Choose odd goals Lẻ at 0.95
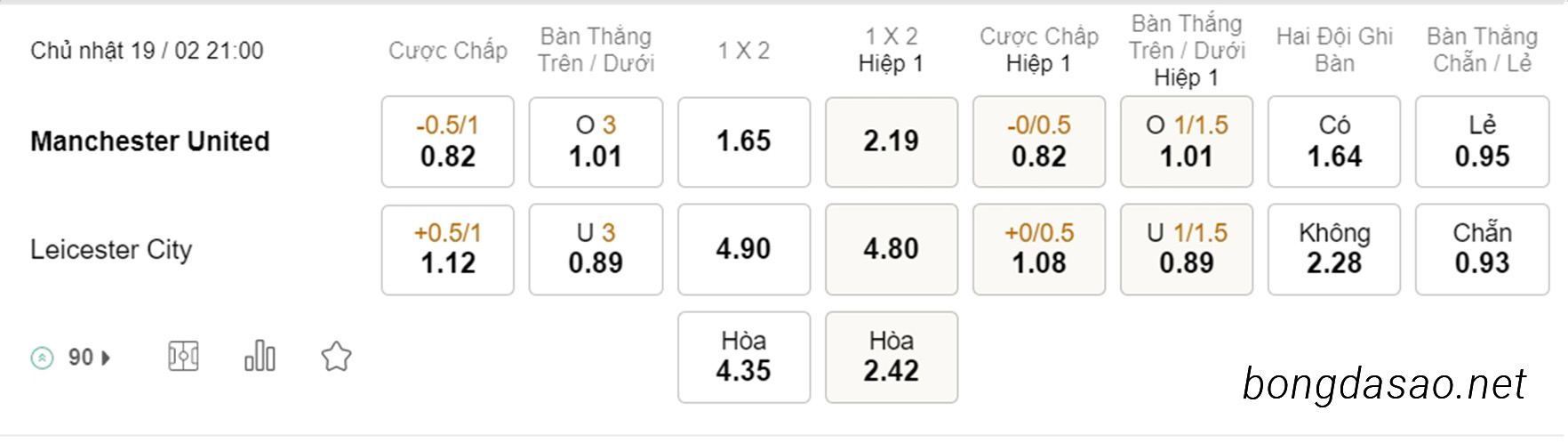 click(x=1483, y=141)
